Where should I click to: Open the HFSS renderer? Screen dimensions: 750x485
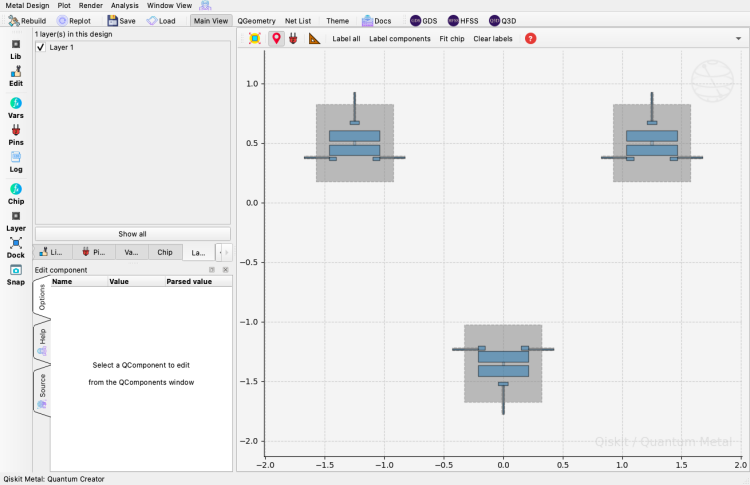(463, 21)
